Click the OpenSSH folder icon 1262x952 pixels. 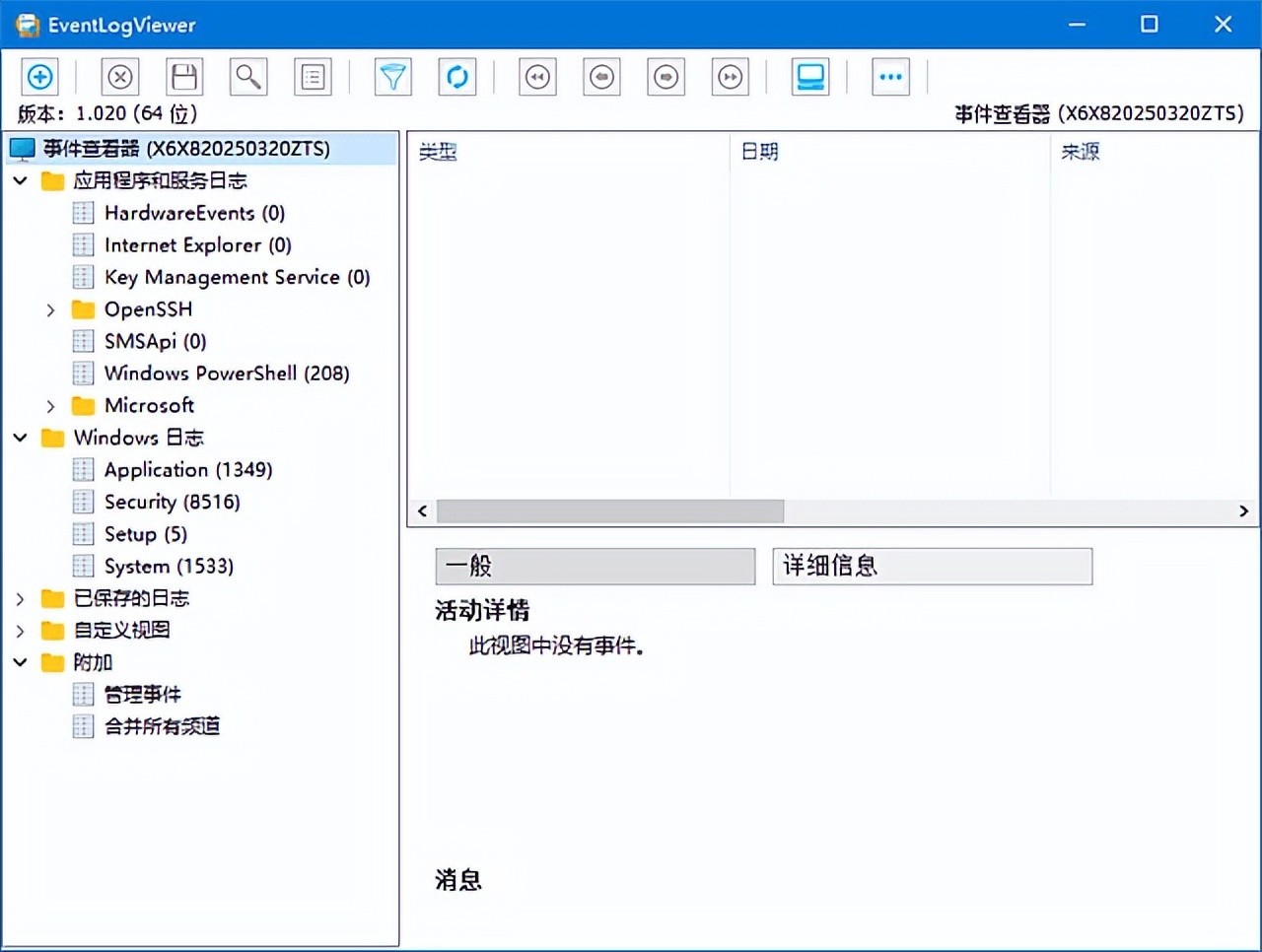click(x=84, y=309)
